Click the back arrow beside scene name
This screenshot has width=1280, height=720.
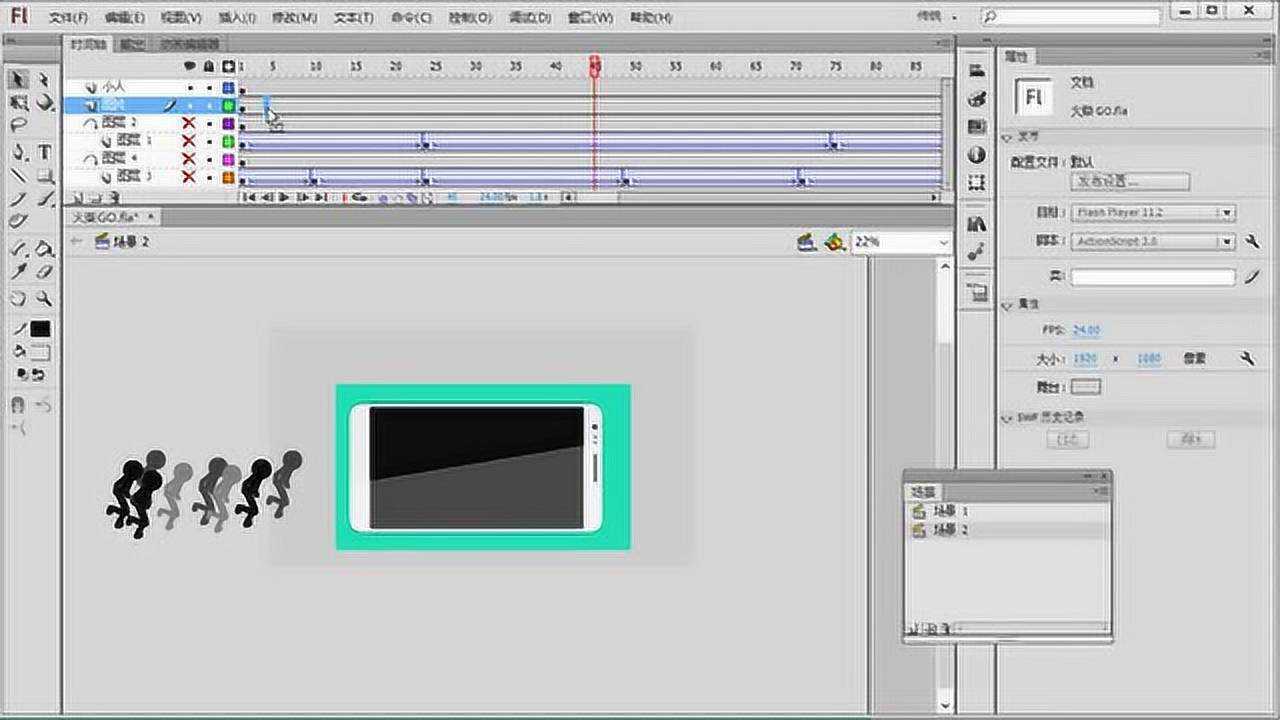(x=77, y=242)
